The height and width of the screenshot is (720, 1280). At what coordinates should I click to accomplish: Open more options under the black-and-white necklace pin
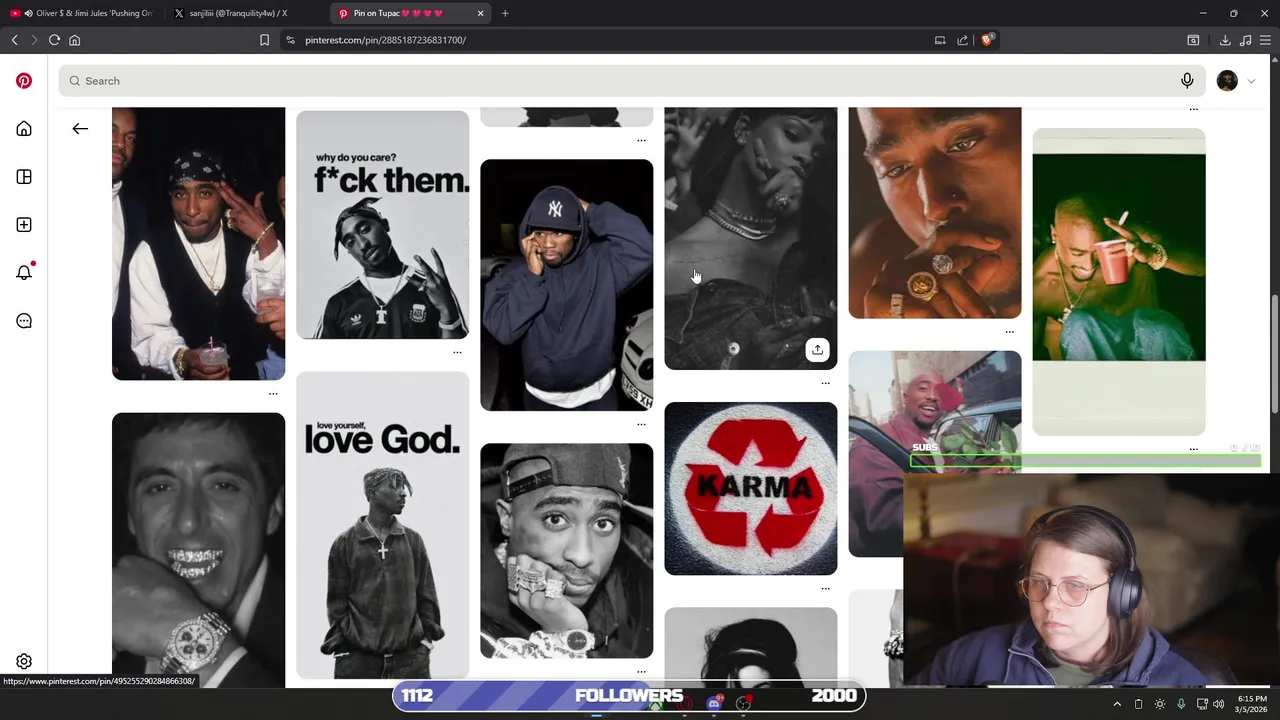click(825, 383)
